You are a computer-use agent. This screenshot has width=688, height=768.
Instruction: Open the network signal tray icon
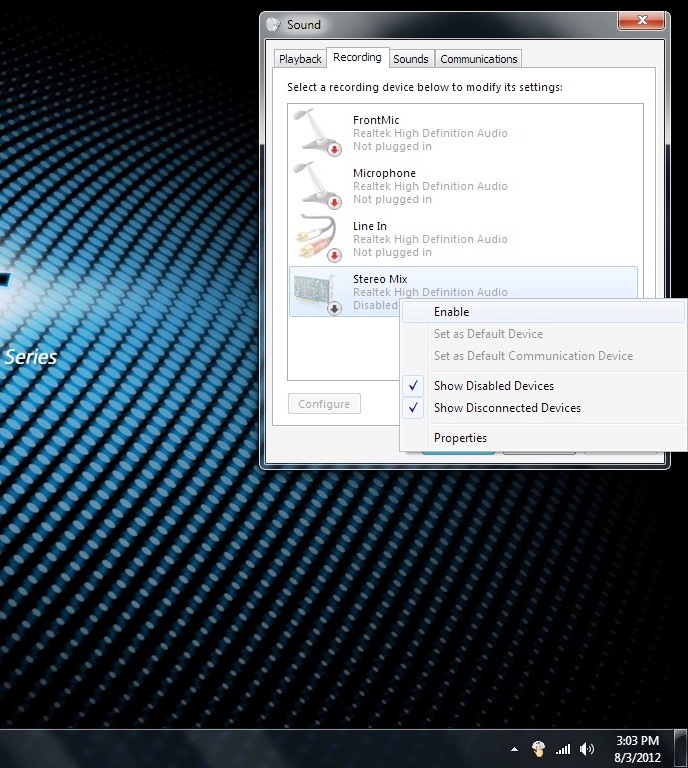(x=563, y=748)
